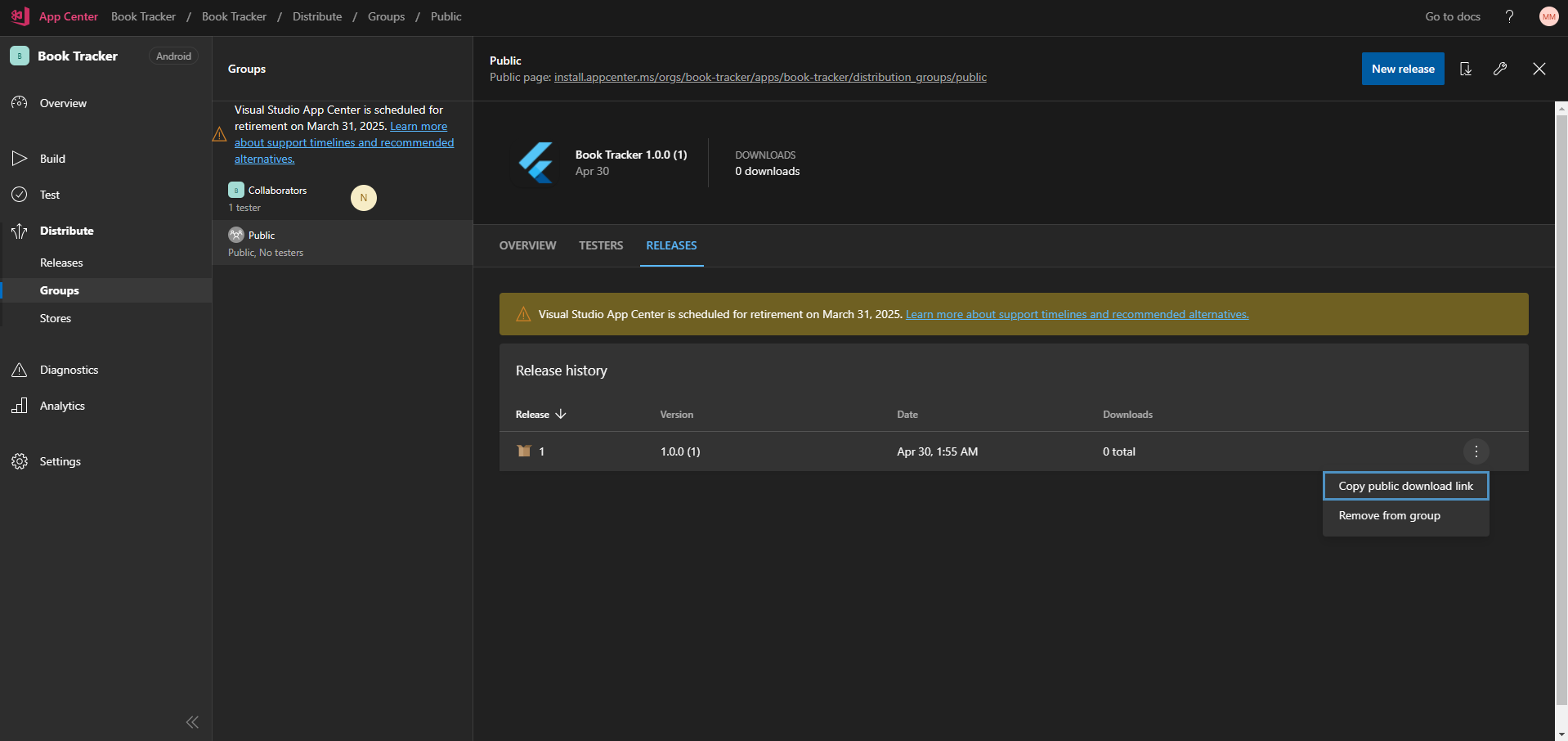Click the Test checkmark icon in sidebar
The image size is (1568, 741).
click(x=20, y=195)
